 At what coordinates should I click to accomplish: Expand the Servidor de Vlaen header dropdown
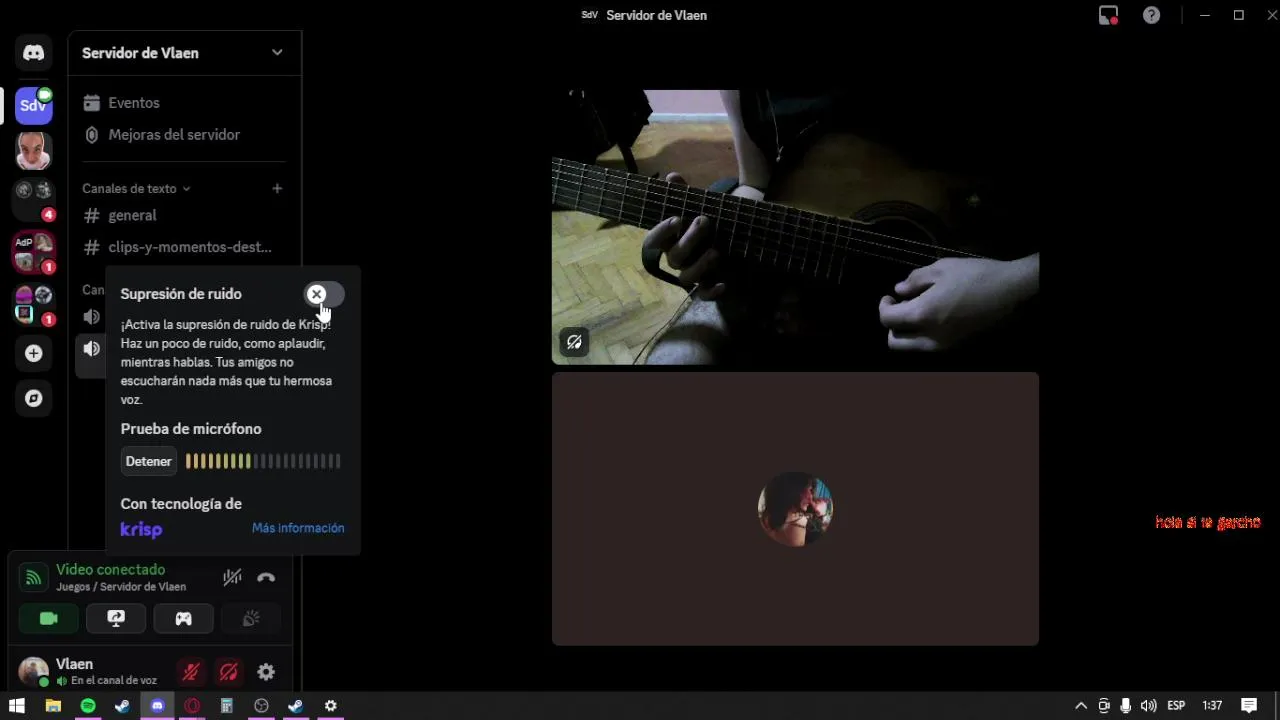pyautogui.click(x=277, y=53)
